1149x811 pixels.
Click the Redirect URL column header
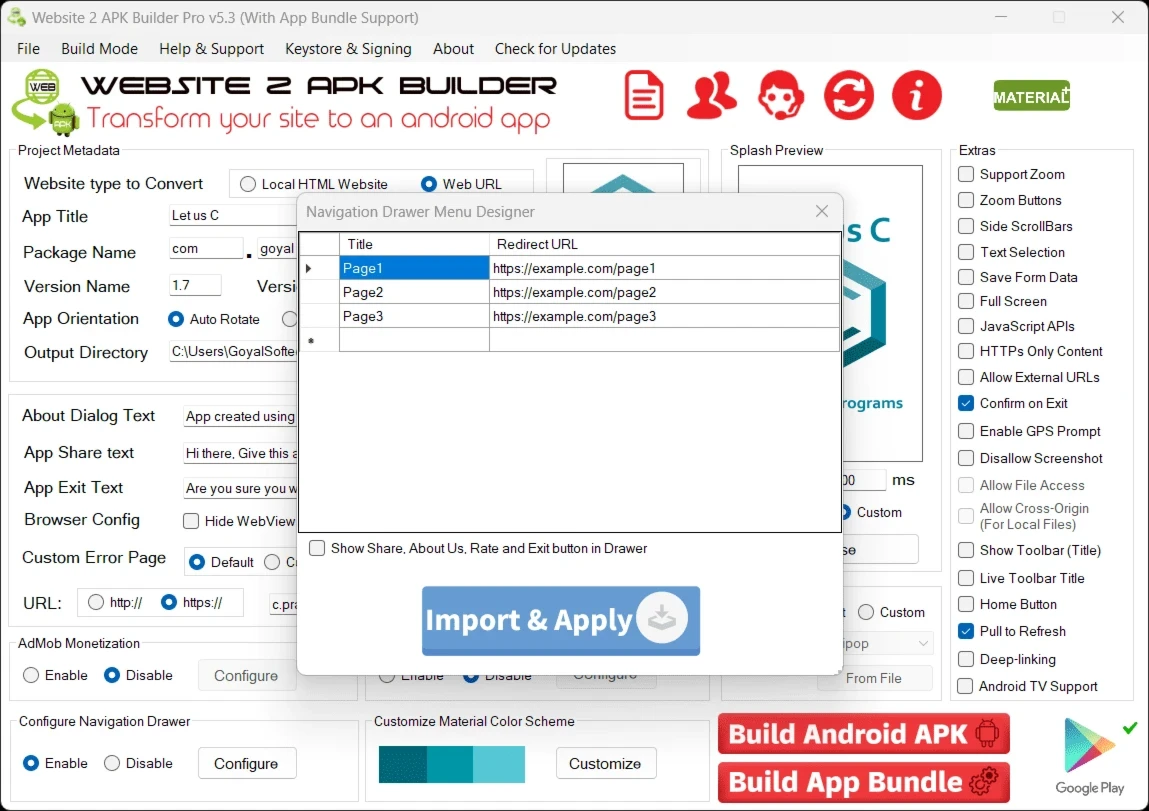pyautogui.click(x=664, y=244)
